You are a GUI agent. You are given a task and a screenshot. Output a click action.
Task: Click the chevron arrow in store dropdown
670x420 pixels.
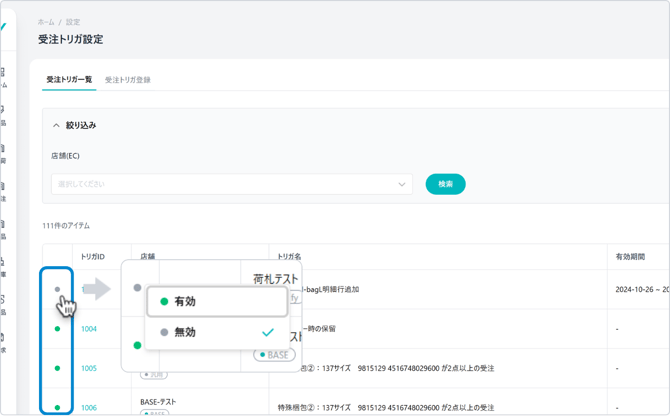click(x=402, y=184)
